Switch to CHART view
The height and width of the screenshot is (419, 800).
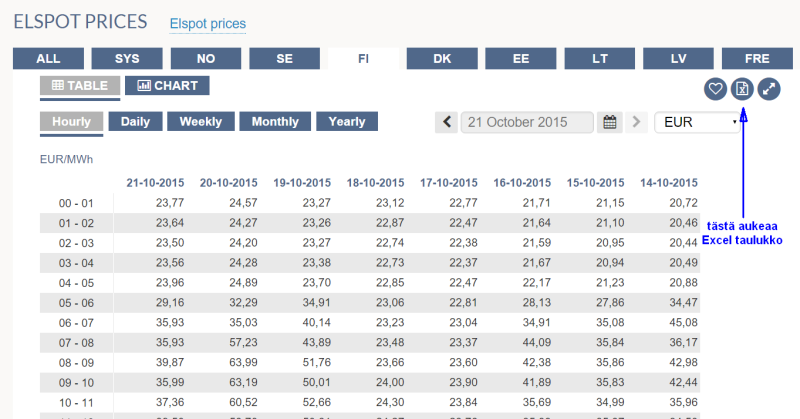pyautogui.click(x=168, y=86)
